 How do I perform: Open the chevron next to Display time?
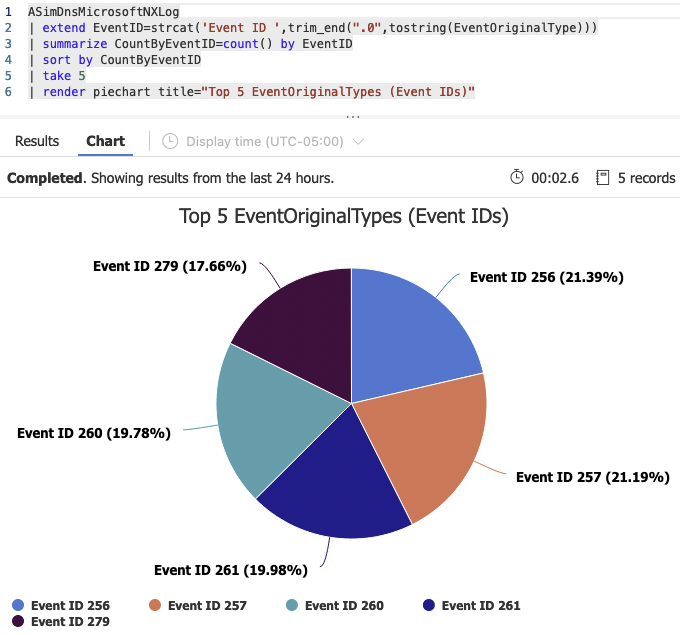[359, 142]
